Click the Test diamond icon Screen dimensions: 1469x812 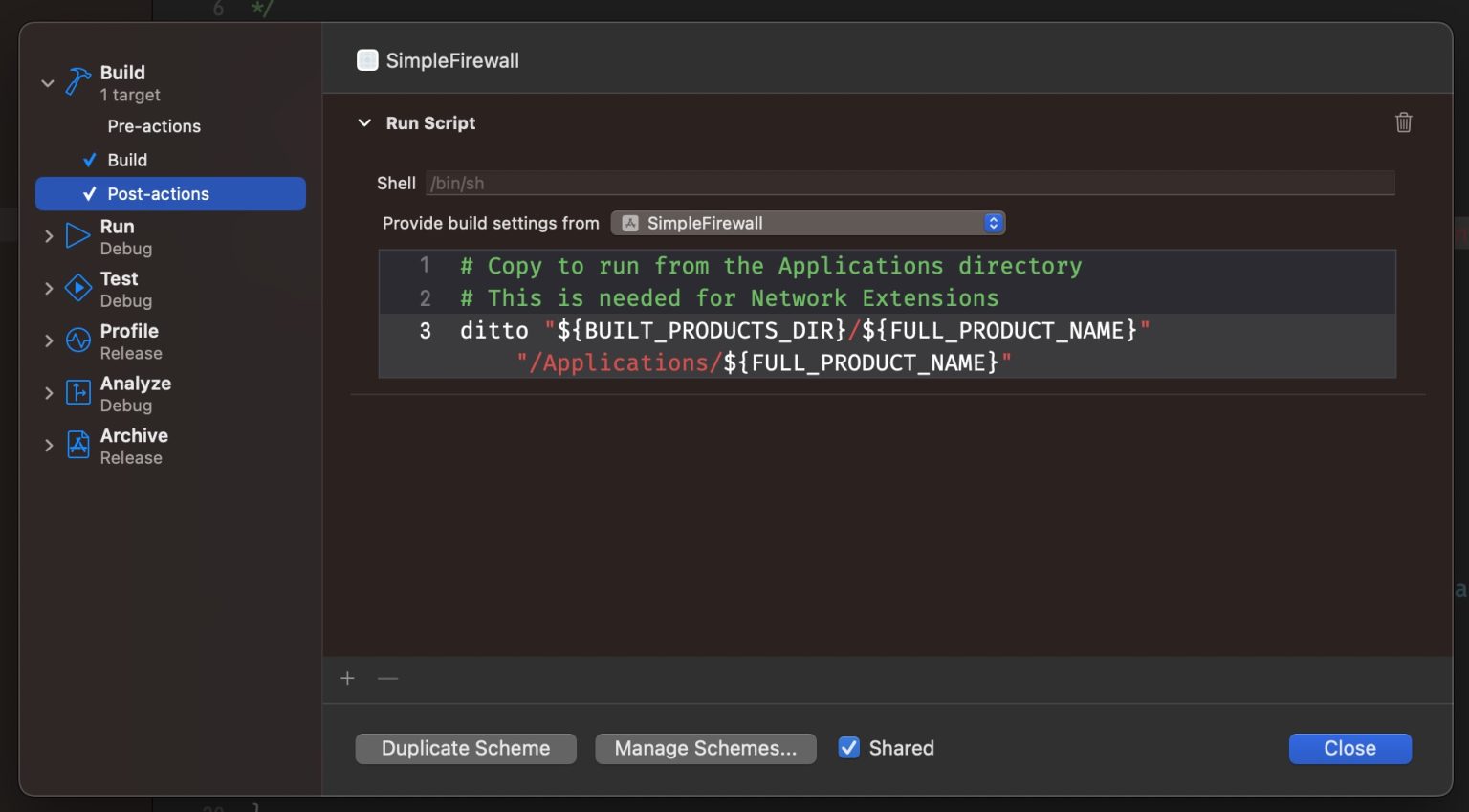[x=77, y=288]
